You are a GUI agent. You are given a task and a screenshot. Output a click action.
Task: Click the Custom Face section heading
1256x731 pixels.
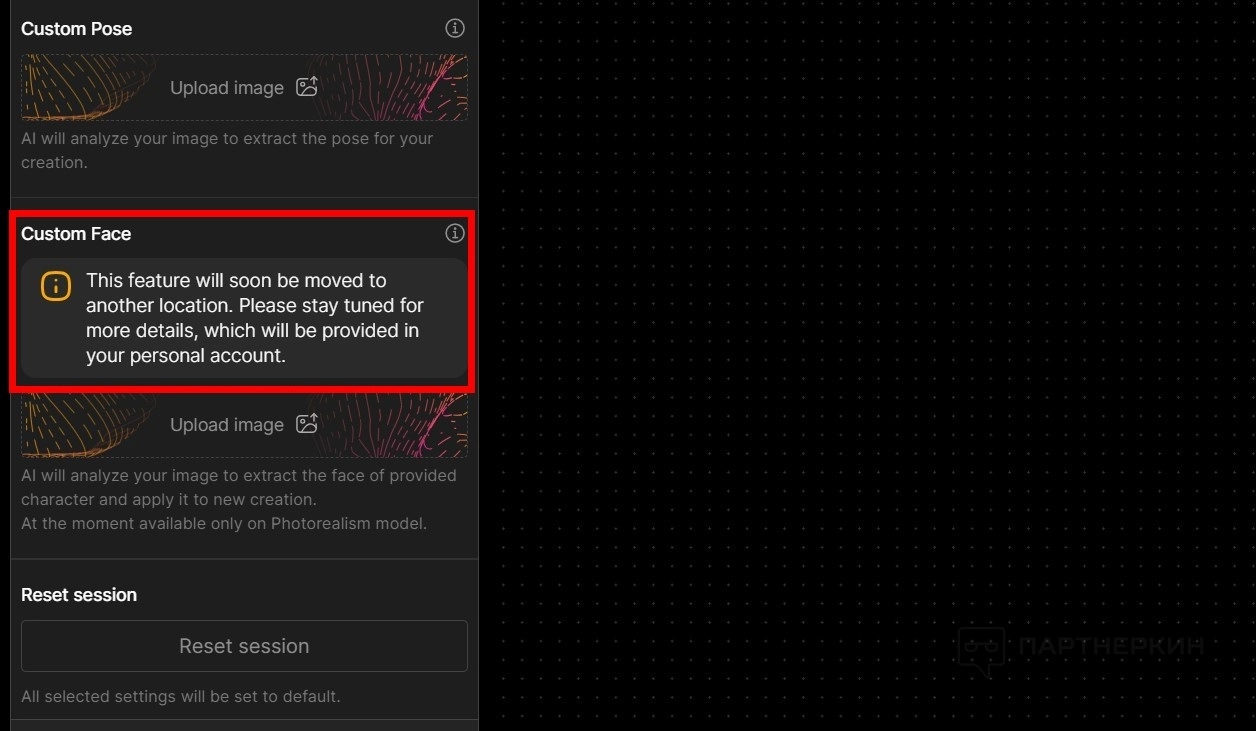[x=76, y=234]
